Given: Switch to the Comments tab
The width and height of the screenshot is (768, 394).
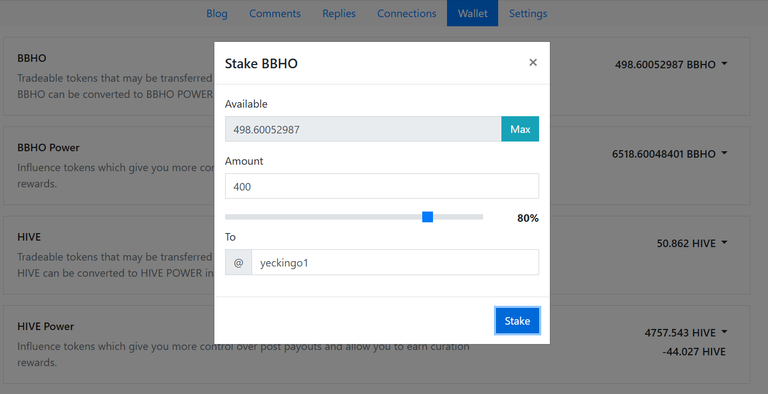Looking at the screenshot, I should point(275,13).
